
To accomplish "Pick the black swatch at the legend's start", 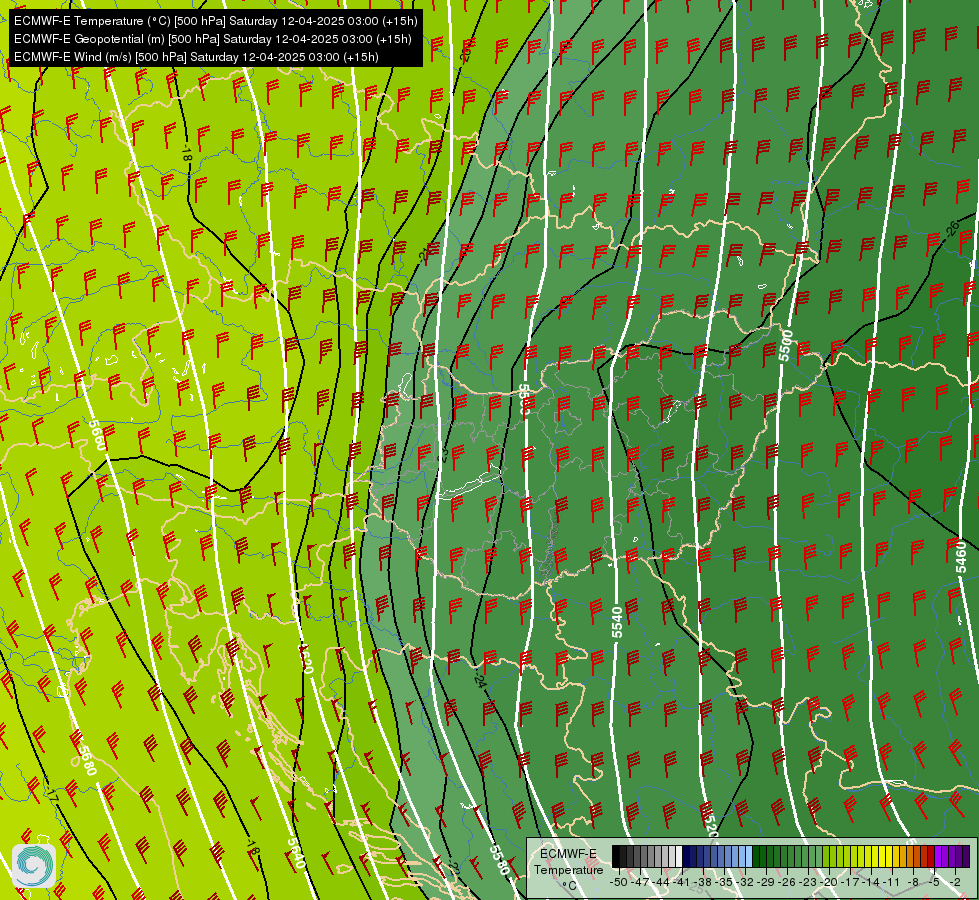I will pyautogui.click(x=616, y=856).
